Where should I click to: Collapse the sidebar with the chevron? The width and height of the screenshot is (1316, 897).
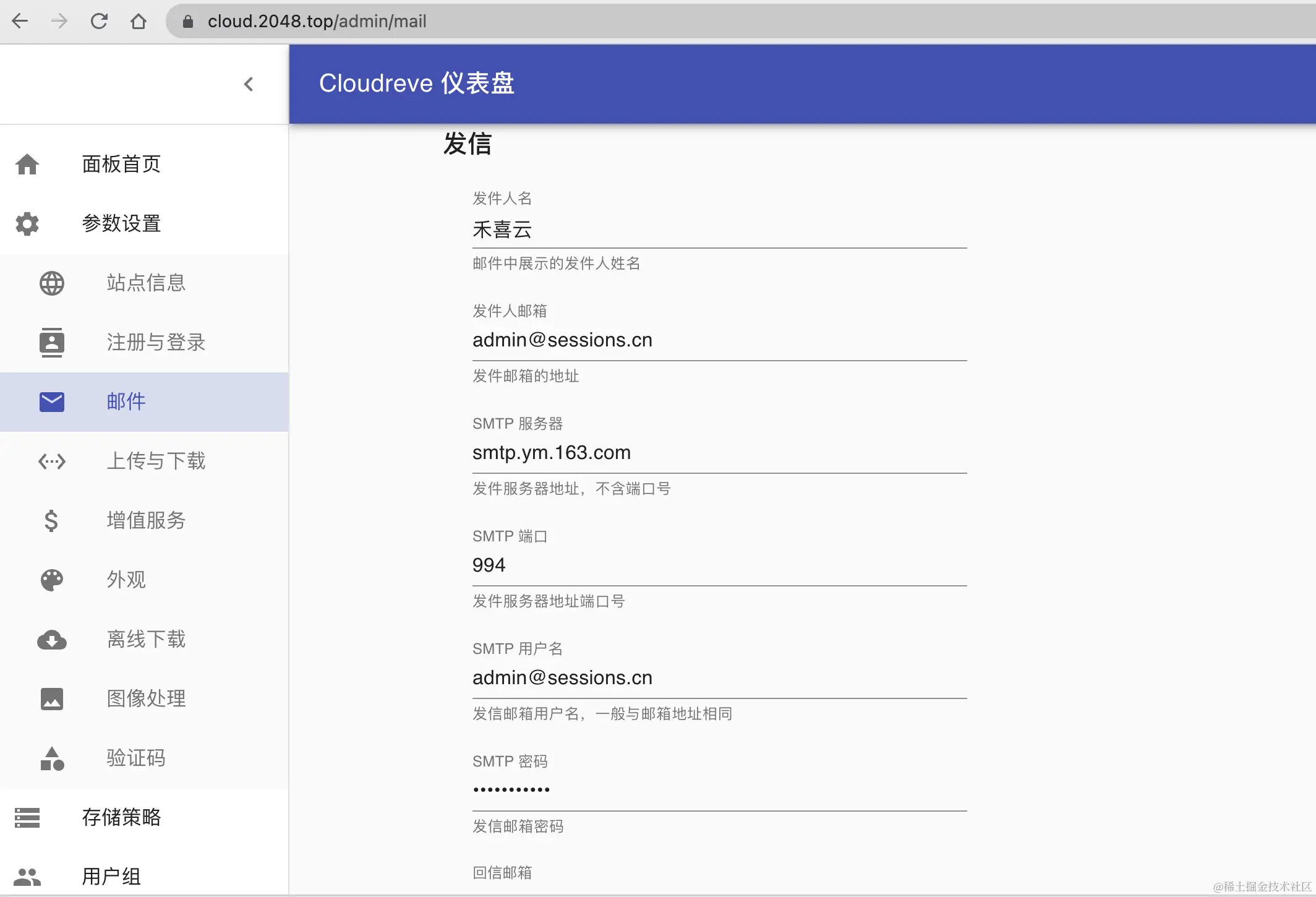click(x=249, y=84)
